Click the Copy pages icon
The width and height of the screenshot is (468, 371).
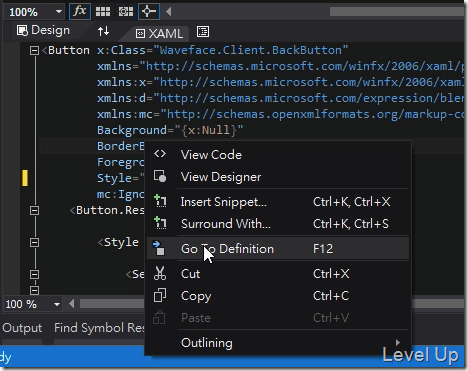[160, 295]
